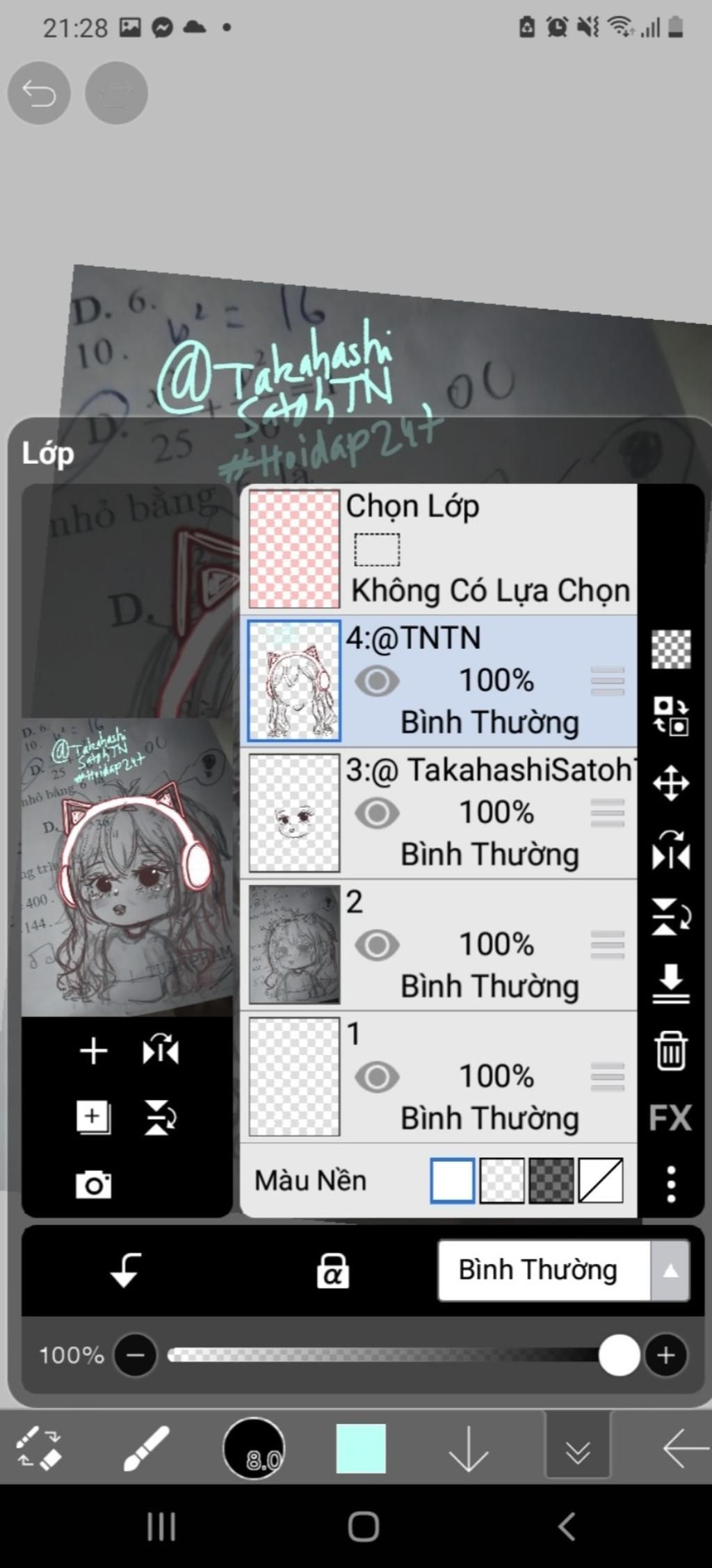Hide layer 1 using its eye icon
The width and height of the screenshot is (712, 1568).
(377, 1077)
